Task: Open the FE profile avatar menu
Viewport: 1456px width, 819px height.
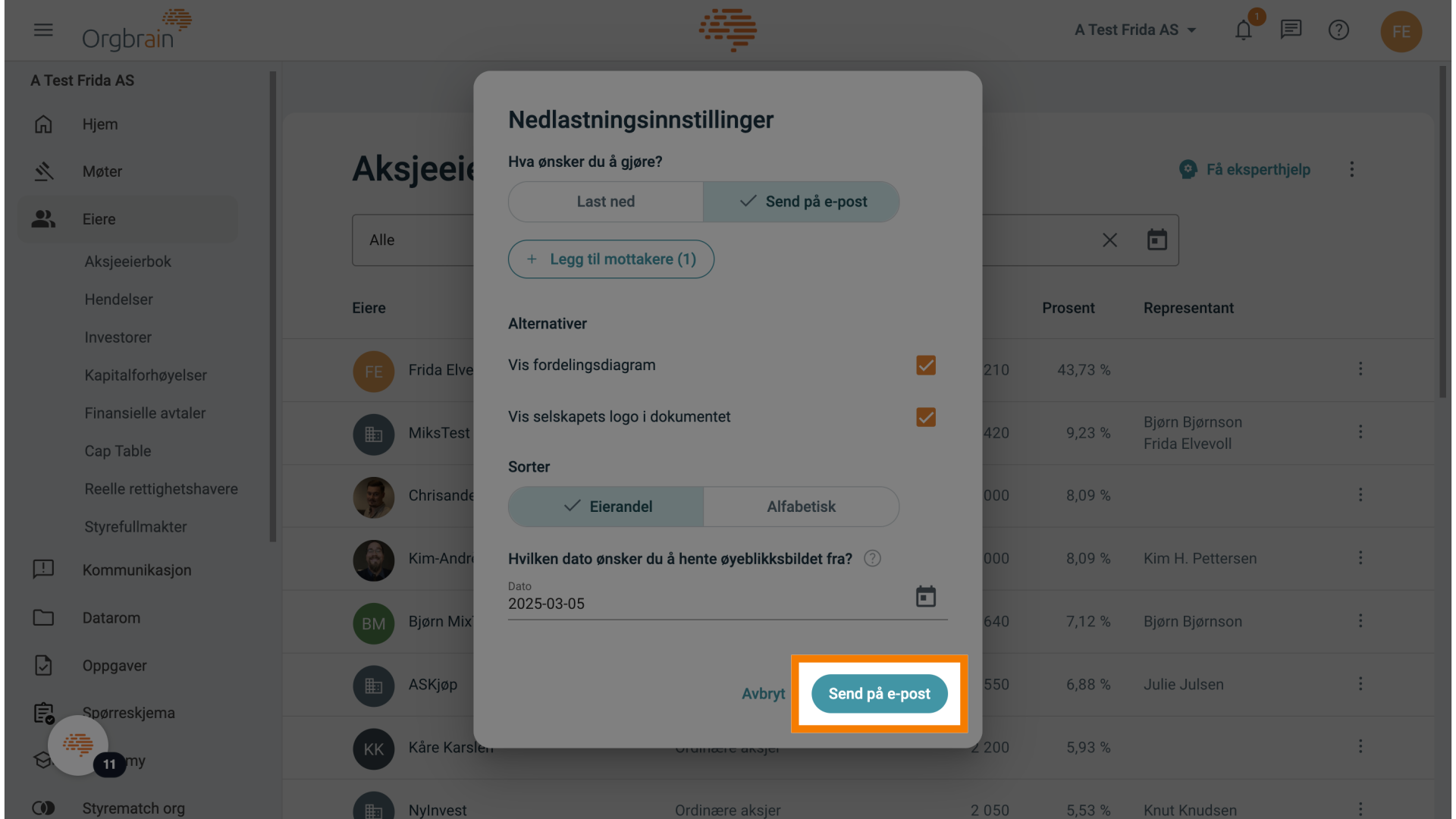Action: click(x=1401, y=32)
